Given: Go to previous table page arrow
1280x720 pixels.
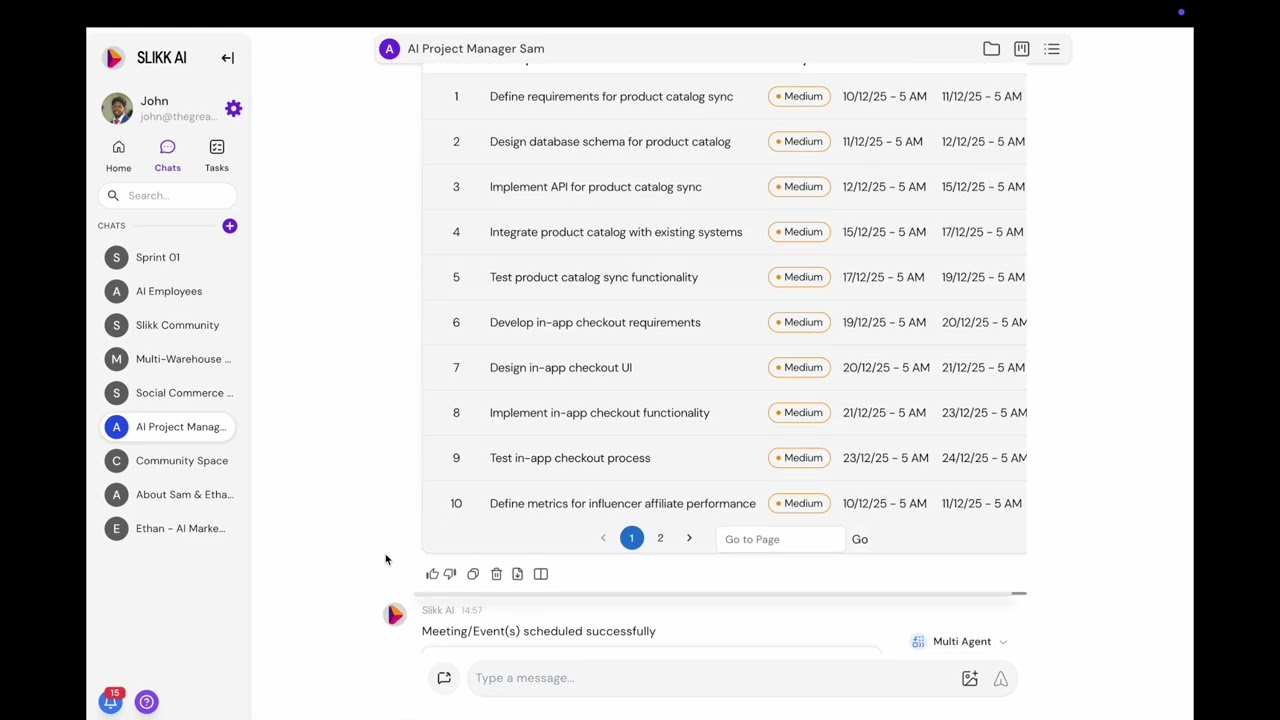Looking at the screenshot, I should click(603, 538).
